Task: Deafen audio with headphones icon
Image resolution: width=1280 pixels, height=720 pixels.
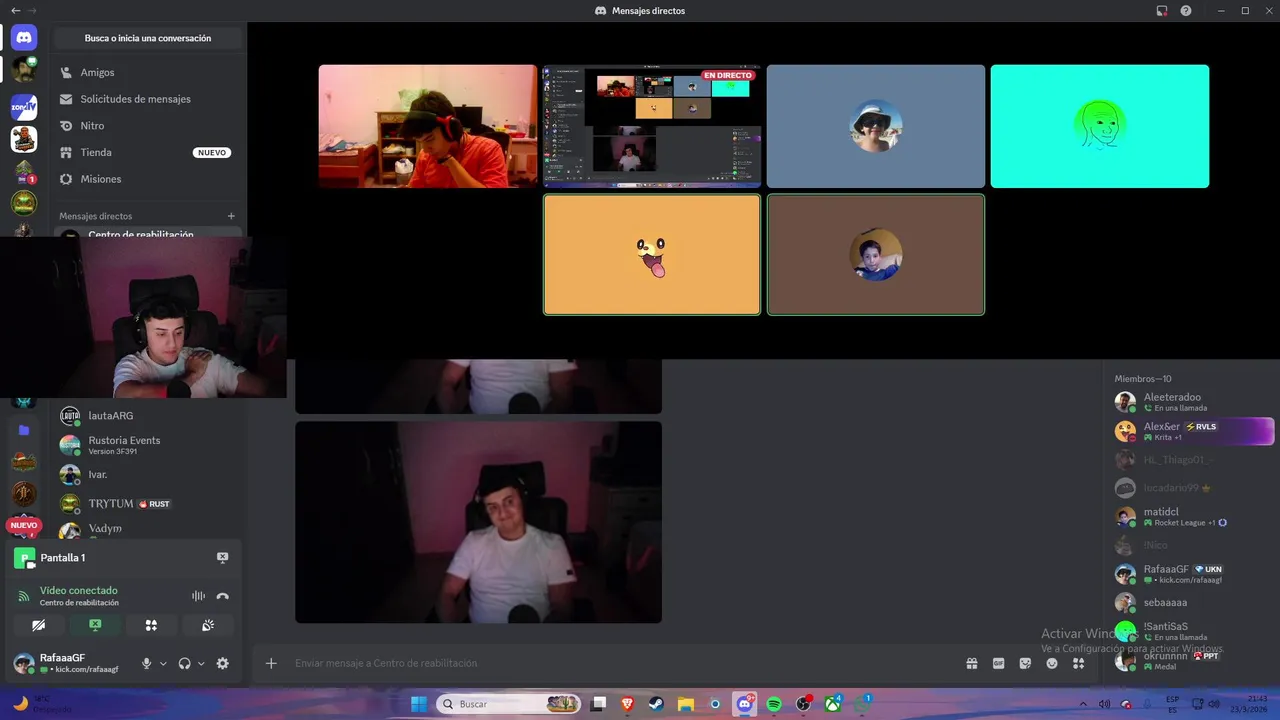Action: [184, 663]
